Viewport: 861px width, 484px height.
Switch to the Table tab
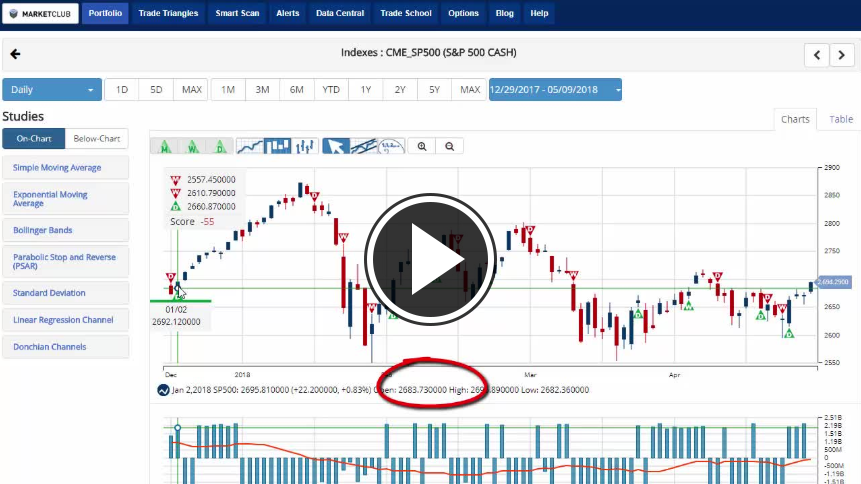point(841,119)
